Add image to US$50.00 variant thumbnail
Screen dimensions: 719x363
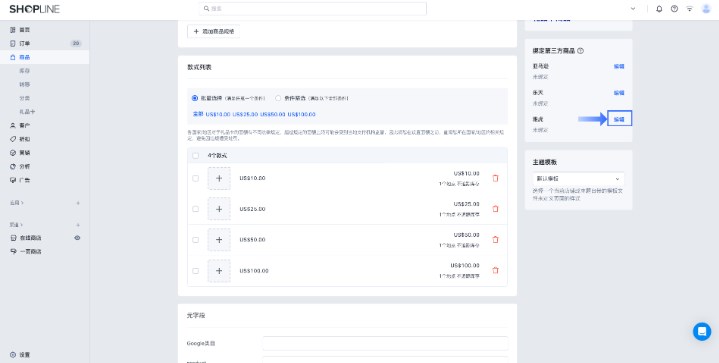pos(219,240)
